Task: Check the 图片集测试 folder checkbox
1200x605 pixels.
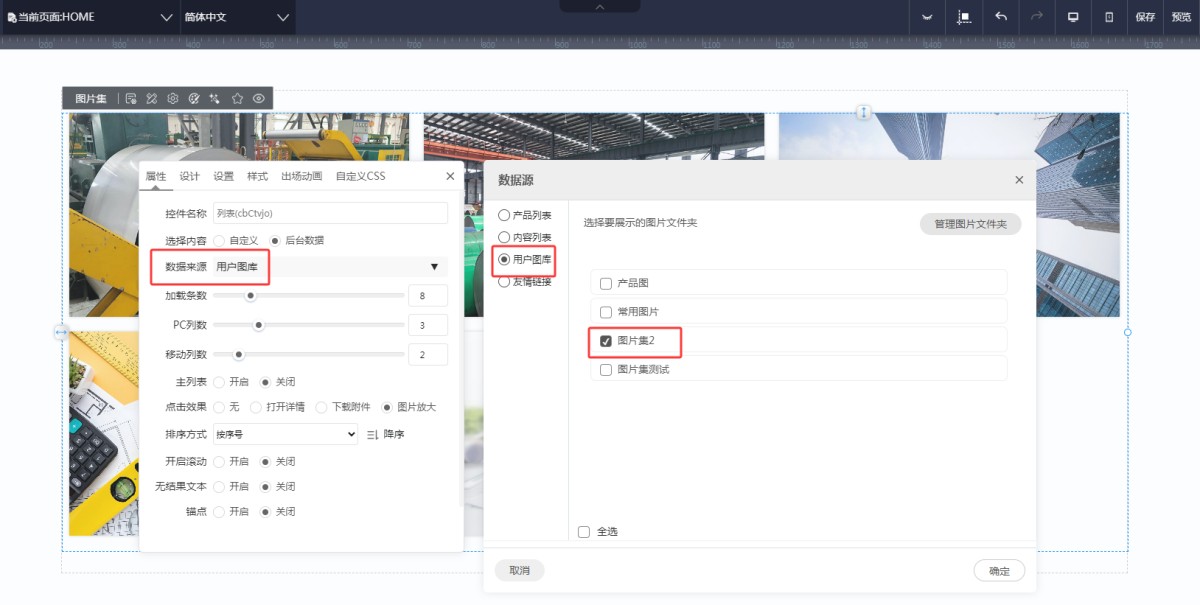Action: point(606,369)
